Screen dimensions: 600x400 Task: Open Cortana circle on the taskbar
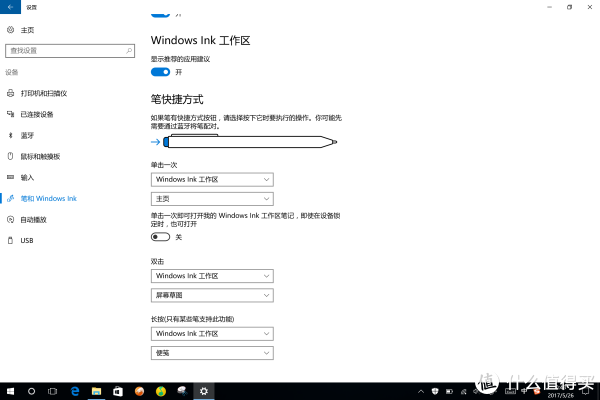pos(31,391)
